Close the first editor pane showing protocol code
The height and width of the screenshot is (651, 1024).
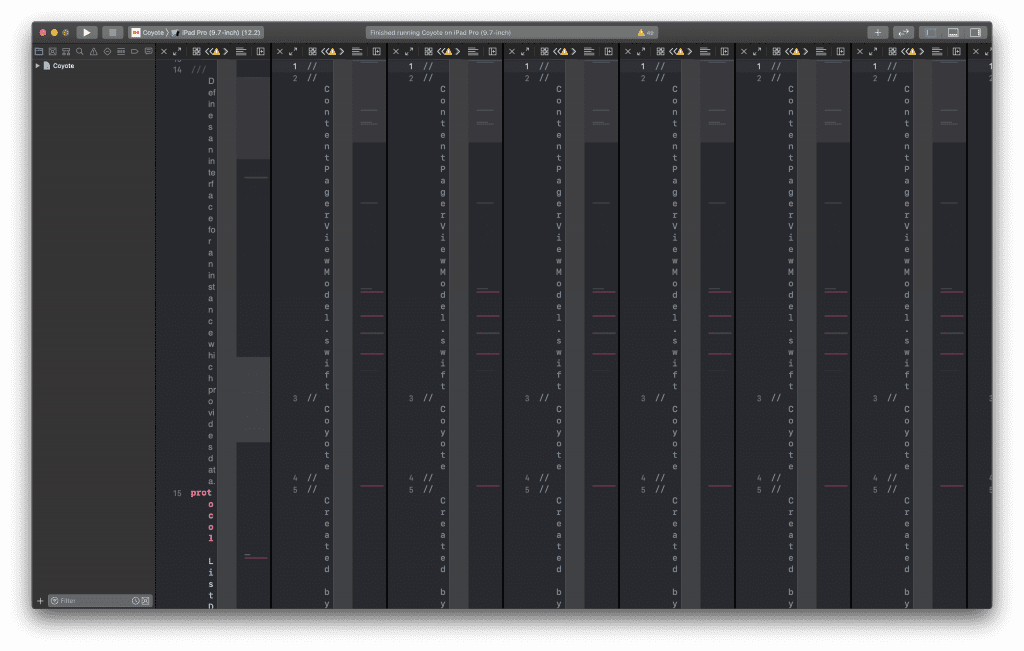164,52
